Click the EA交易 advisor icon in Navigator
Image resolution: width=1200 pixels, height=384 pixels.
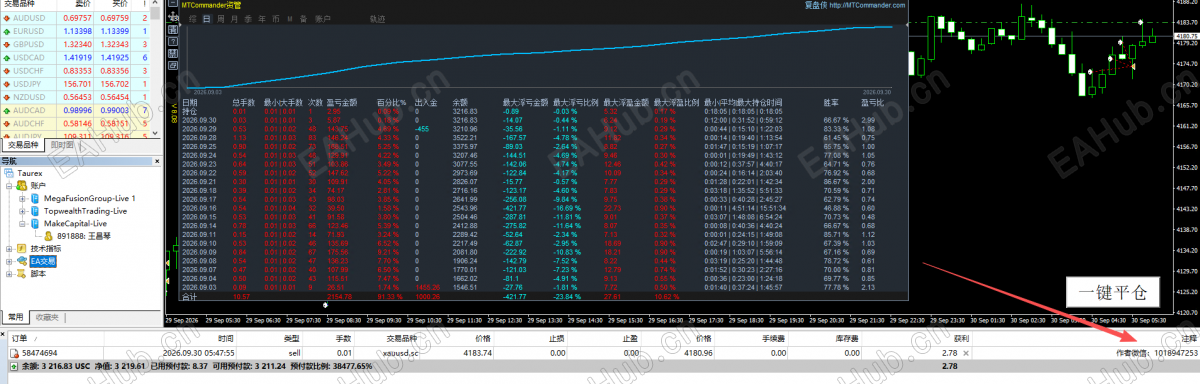21,262
